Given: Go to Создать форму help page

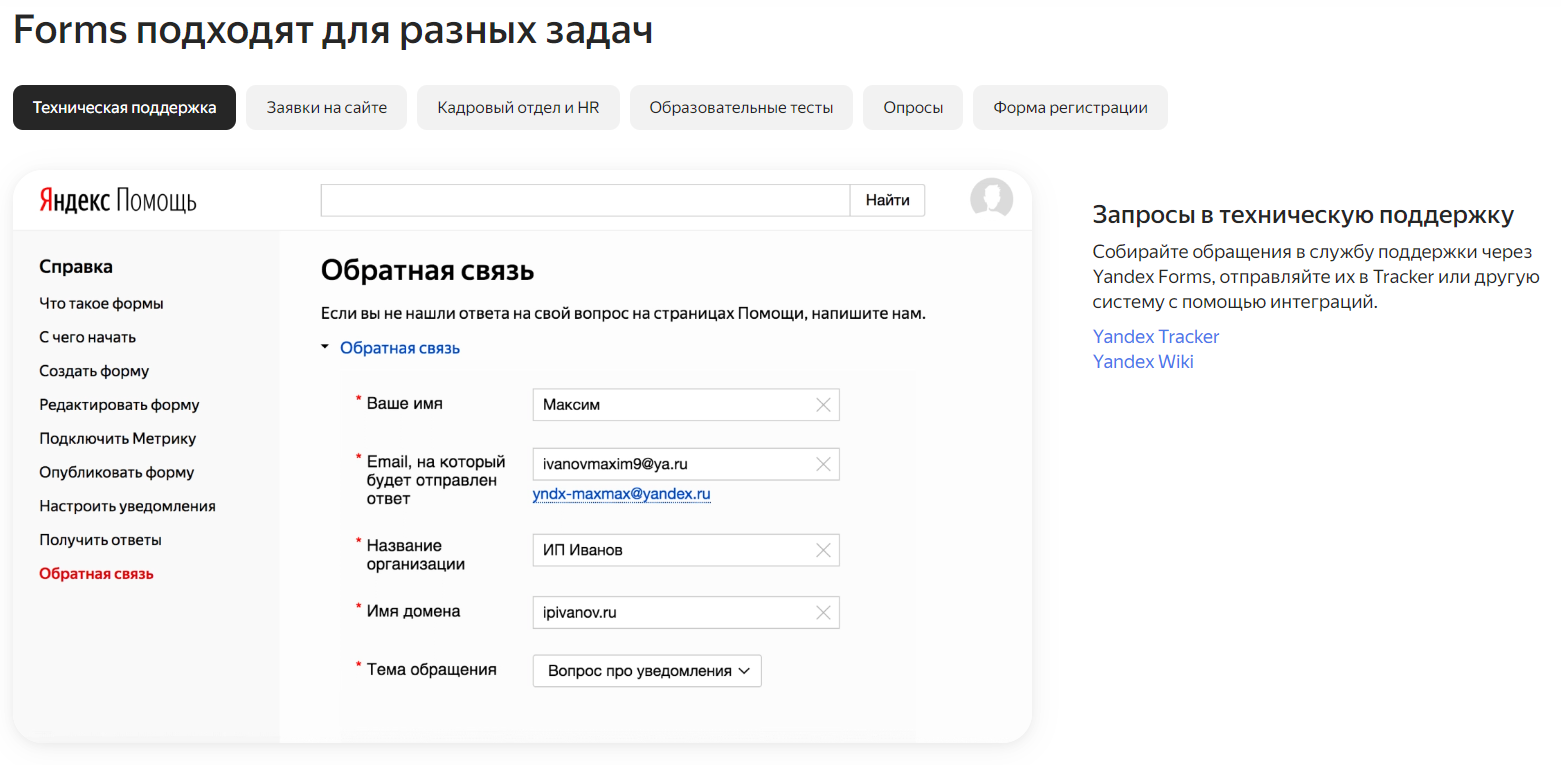Looking at the screenshot, I should [x=94, y=371].
